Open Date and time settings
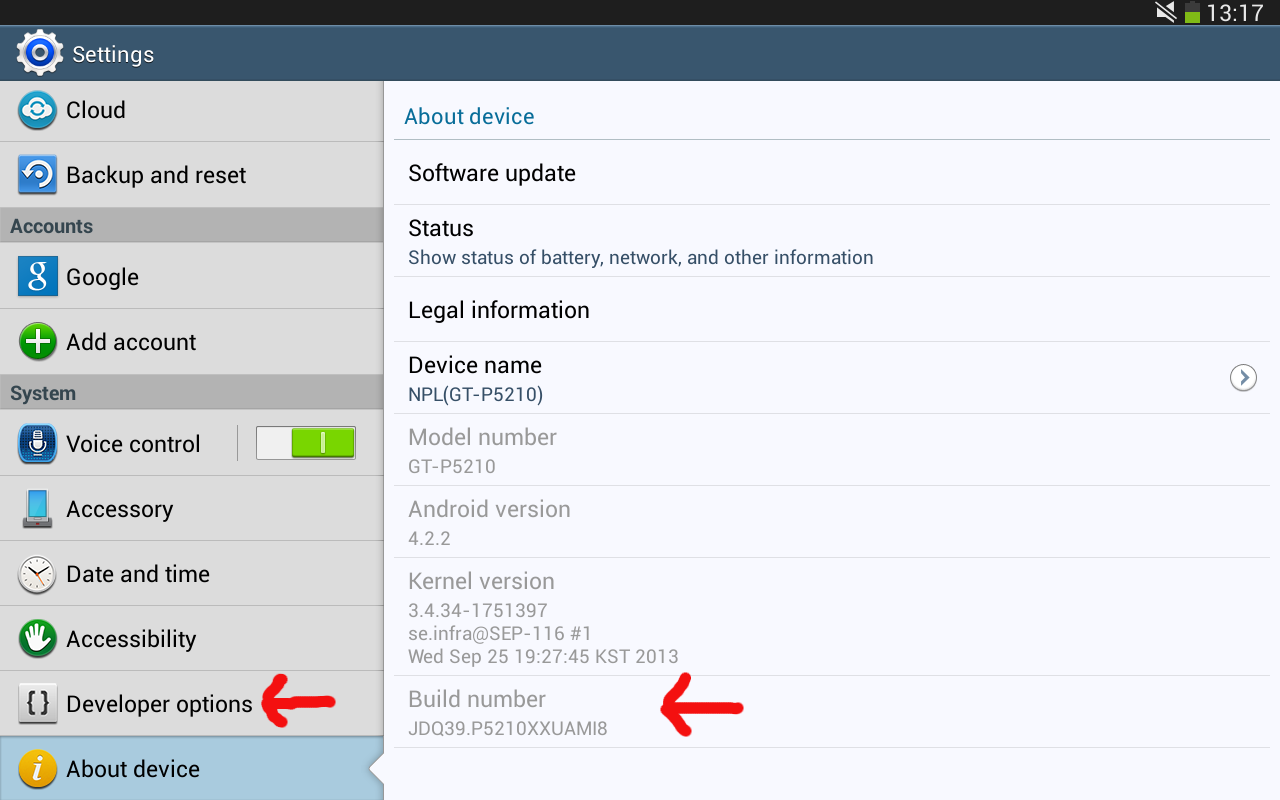This screenshot has height=800, width=1280. (192, 574)
